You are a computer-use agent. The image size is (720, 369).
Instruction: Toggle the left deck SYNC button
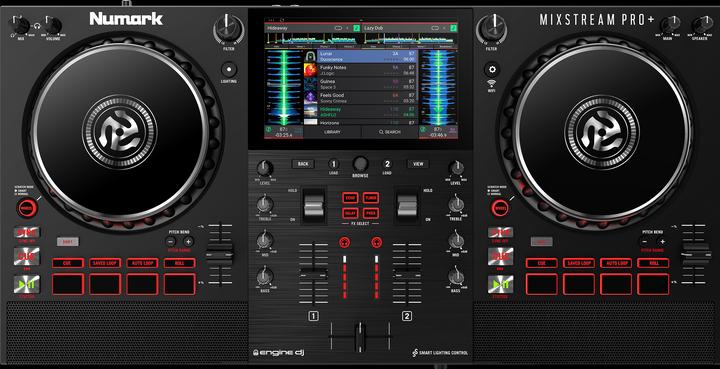click(x=26, y=233)
